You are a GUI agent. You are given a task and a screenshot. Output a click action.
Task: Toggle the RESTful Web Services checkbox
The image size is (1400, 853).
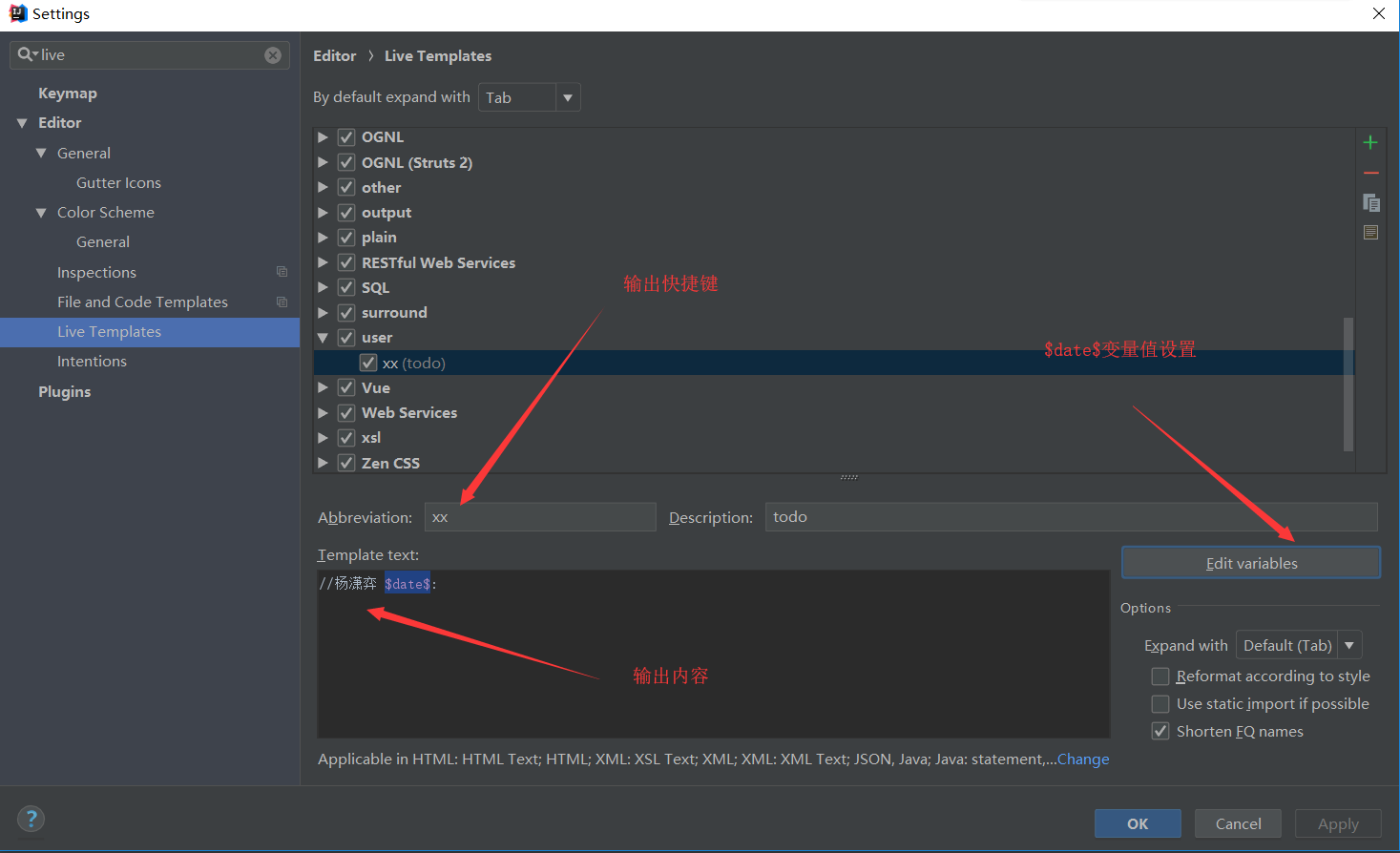pyautogui.click(x=346, y=262)
